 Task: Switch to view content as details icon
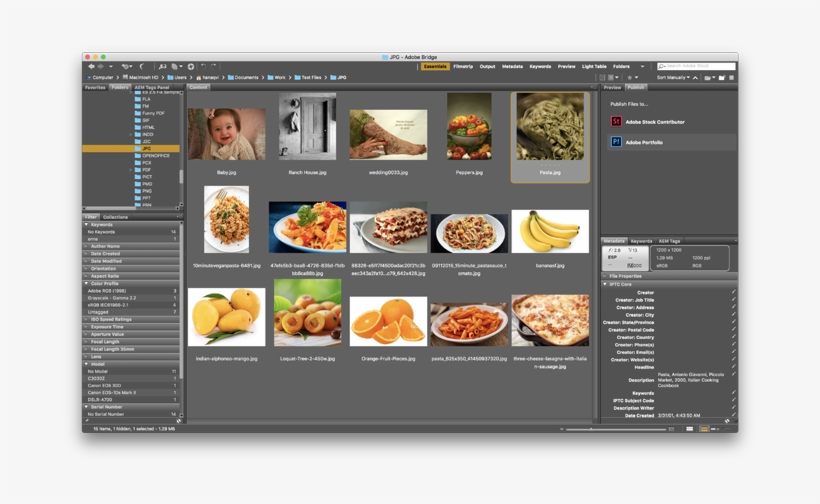[x=714, y=429]
